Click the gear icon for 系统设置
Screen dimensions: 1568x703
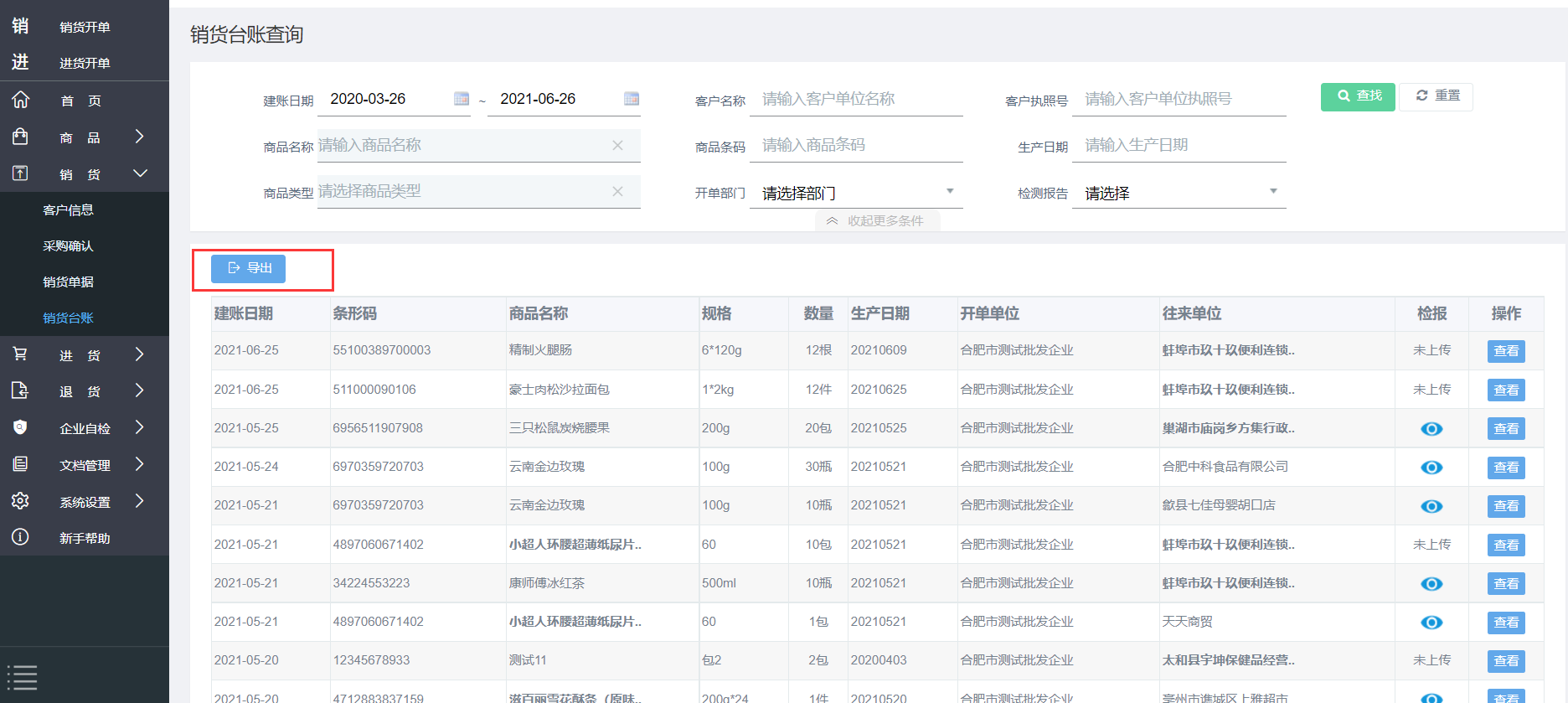pos(21,501)
